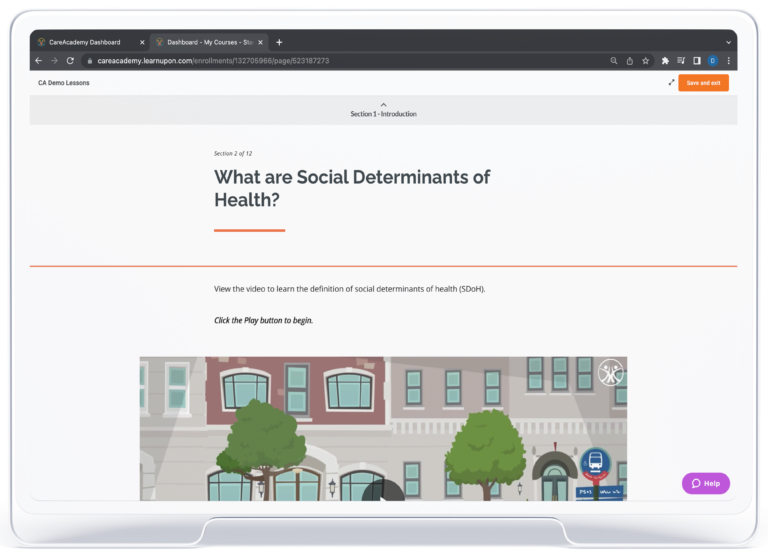Open the Chrome profile avatar
Image resolution: width=768 pixels, height=555 pixels.
click(x=712, y=61)
